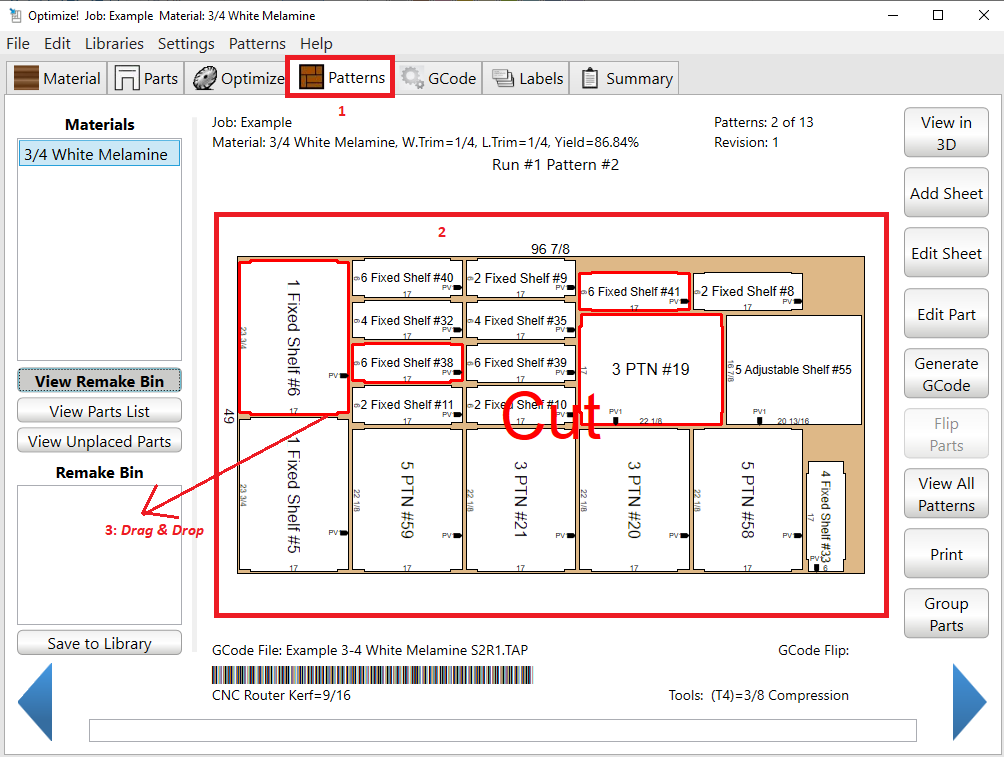This screenshot has height=757, width=1004.
Task: Click the Summary tab clipboard icon
Action: click(590, 78)
